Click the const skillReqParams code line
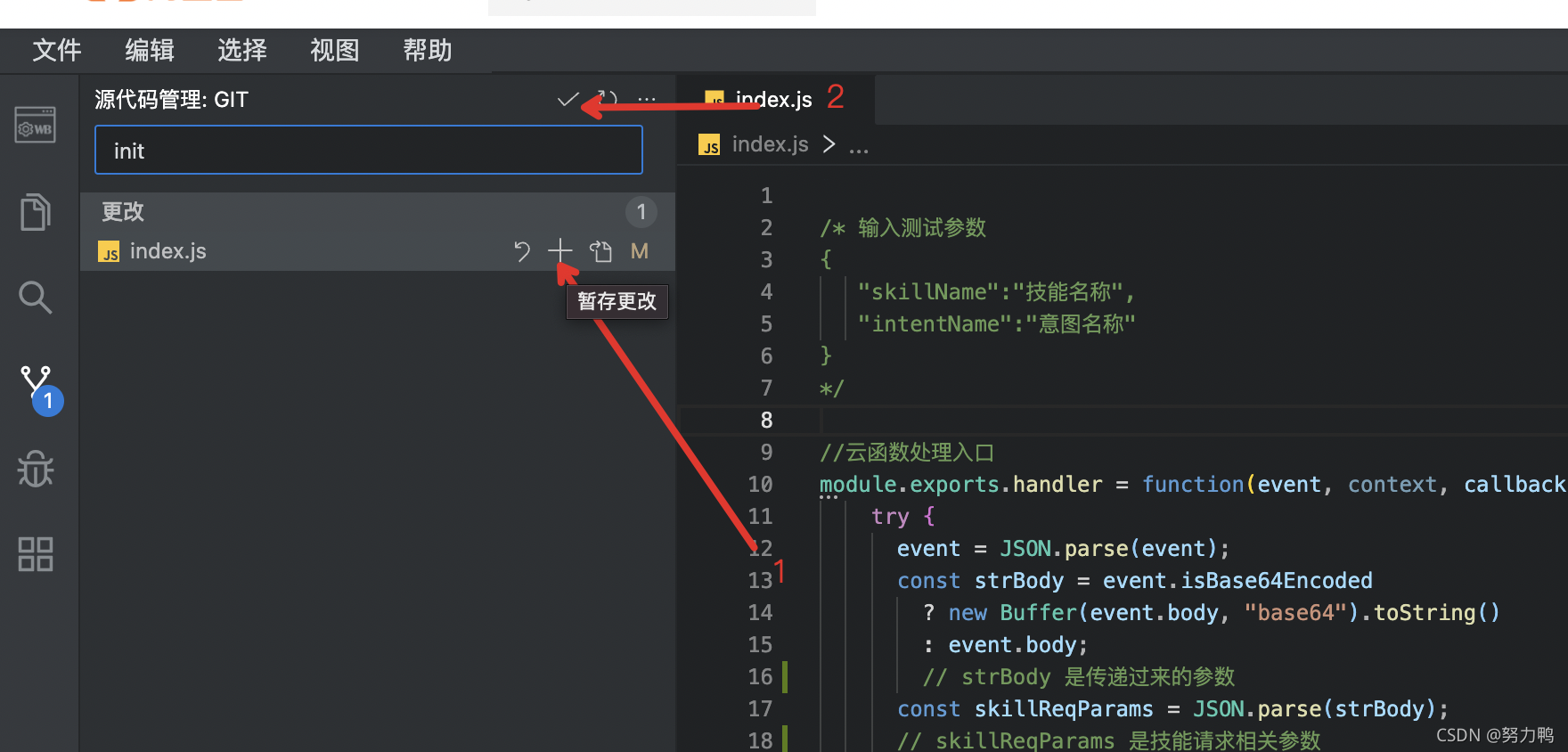The width and height of the screenshot is (1568, 752). pyautogui.click(x=1172, y=709)
